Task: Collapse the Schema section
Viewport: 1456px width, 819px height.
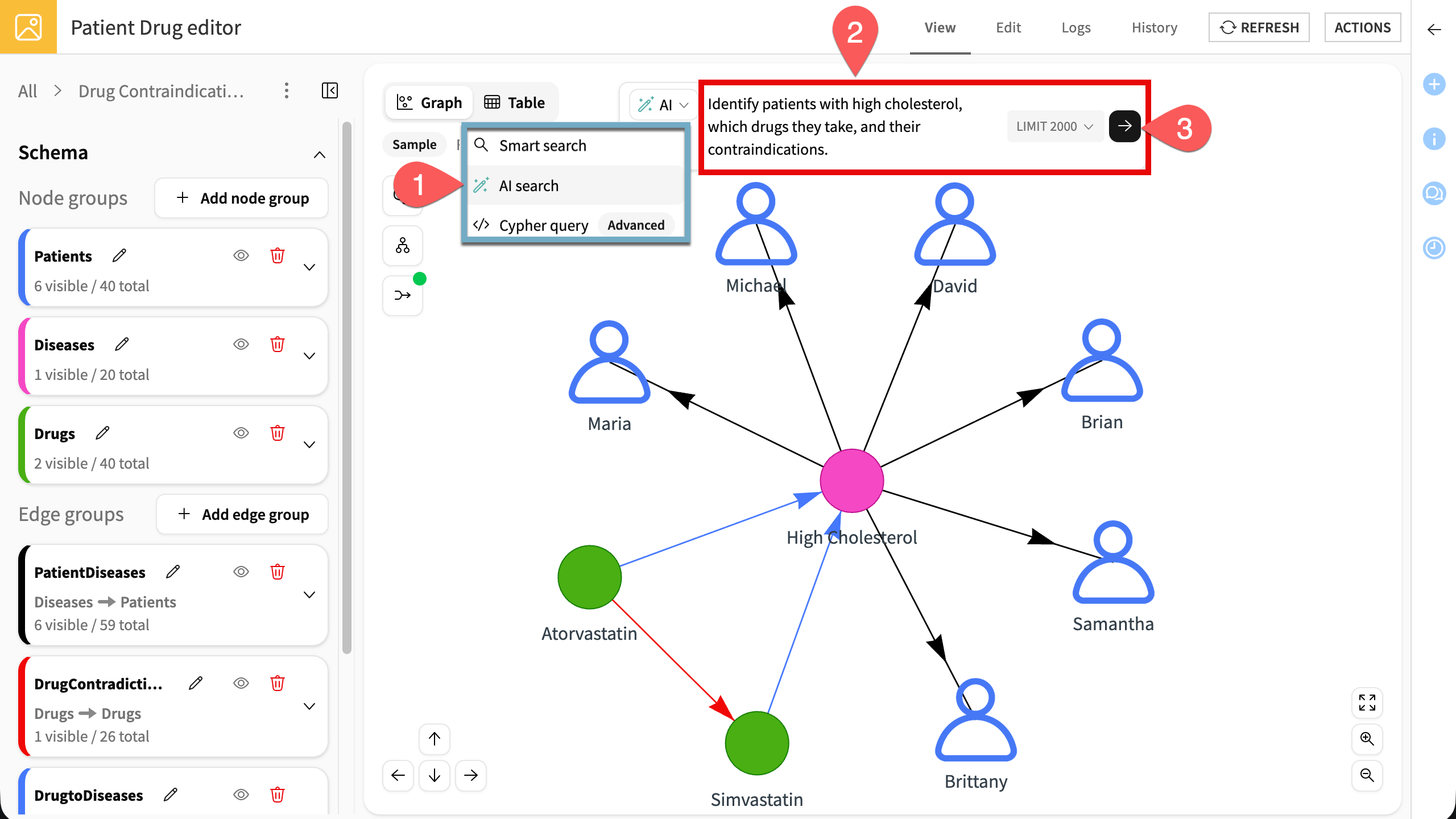Action: click(x=320, y=154)
